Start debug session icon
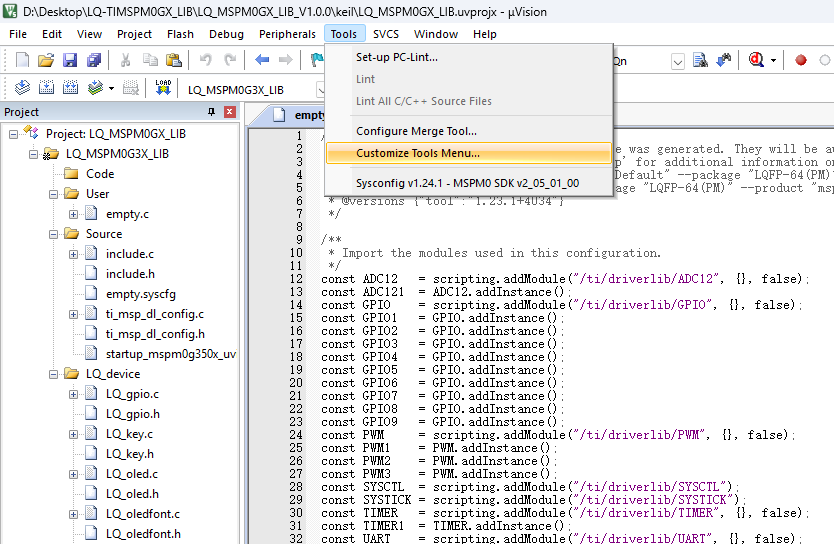The height and width of the screenshot is (544, 834). click(x=756, y=60)
